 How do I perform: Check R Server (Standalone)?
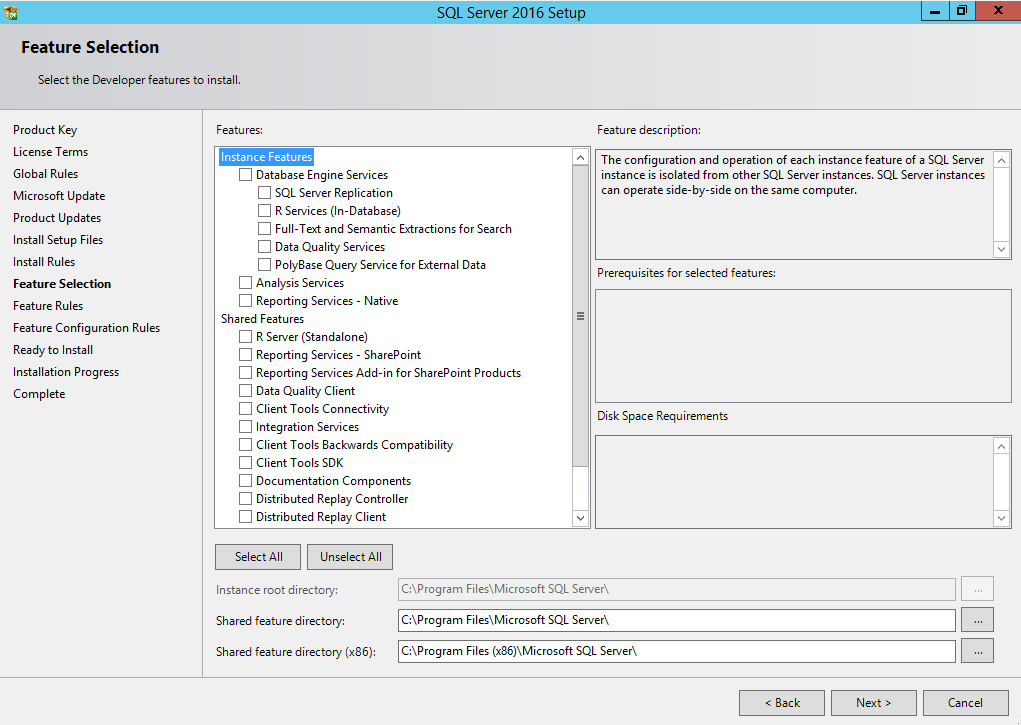point(245,337)
